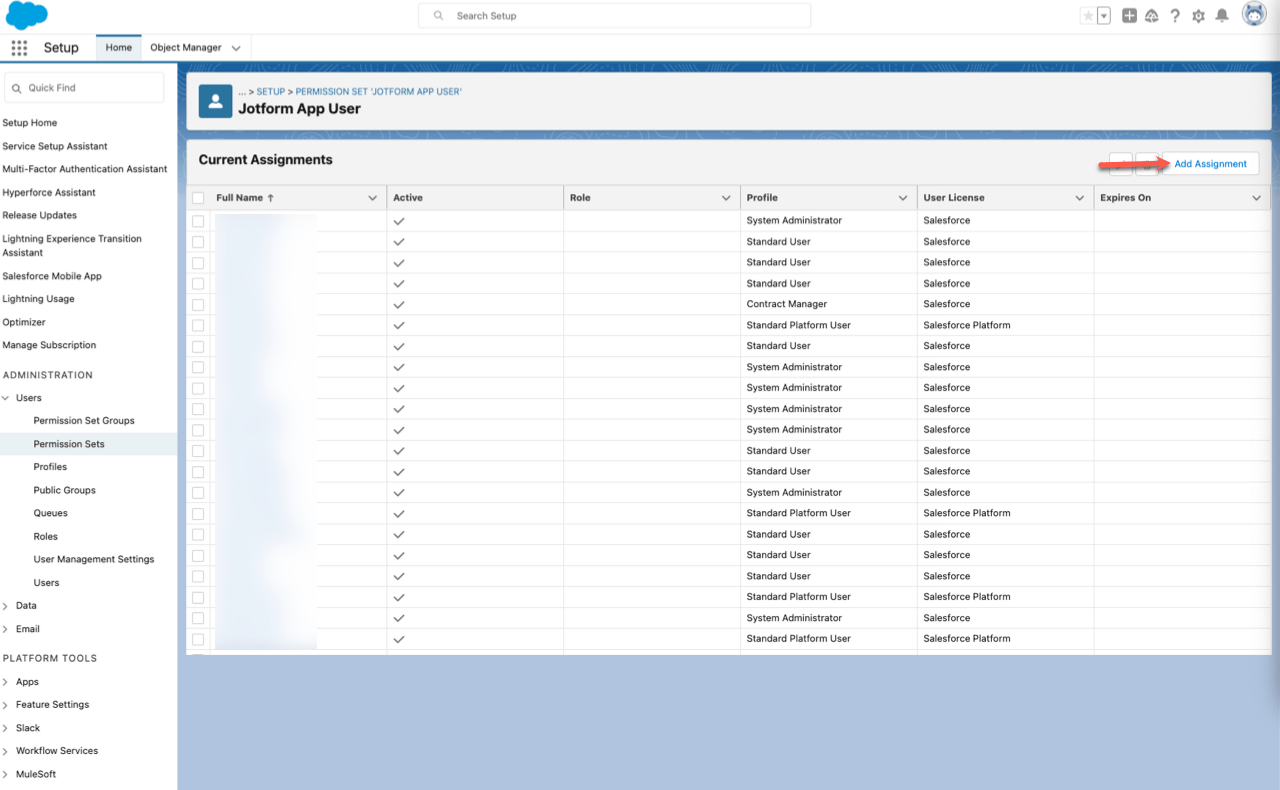Expand the Apps section
Image resolution: width=1280 pixels, height=790 pixels.
tap(6, 682)
